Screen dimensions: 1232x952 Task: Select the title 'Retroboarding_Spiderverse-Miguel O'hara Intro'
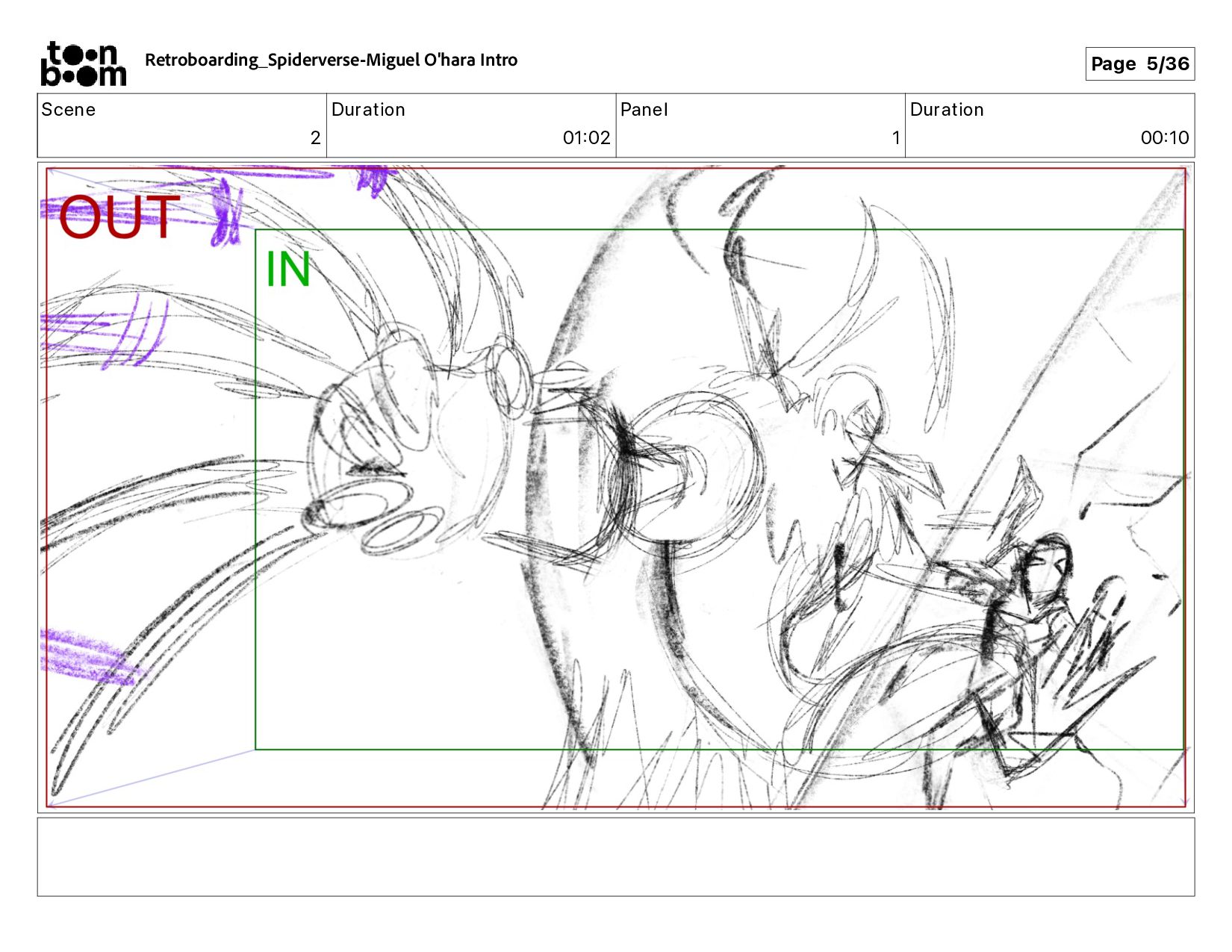pyautogui.click(x=331, y=60)
